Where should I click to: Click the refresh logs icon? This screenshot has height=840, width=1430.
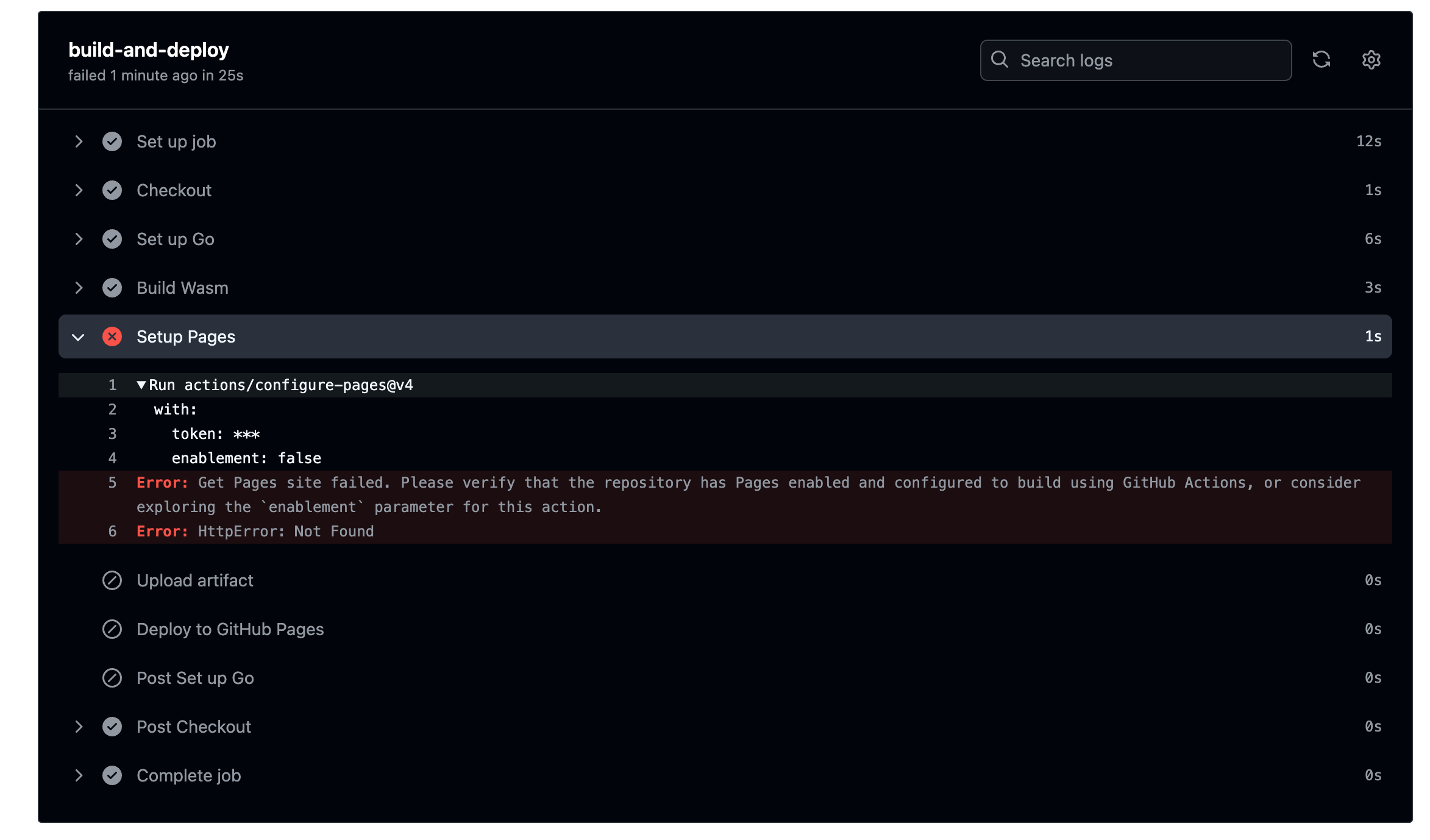tap(1321, 60)
